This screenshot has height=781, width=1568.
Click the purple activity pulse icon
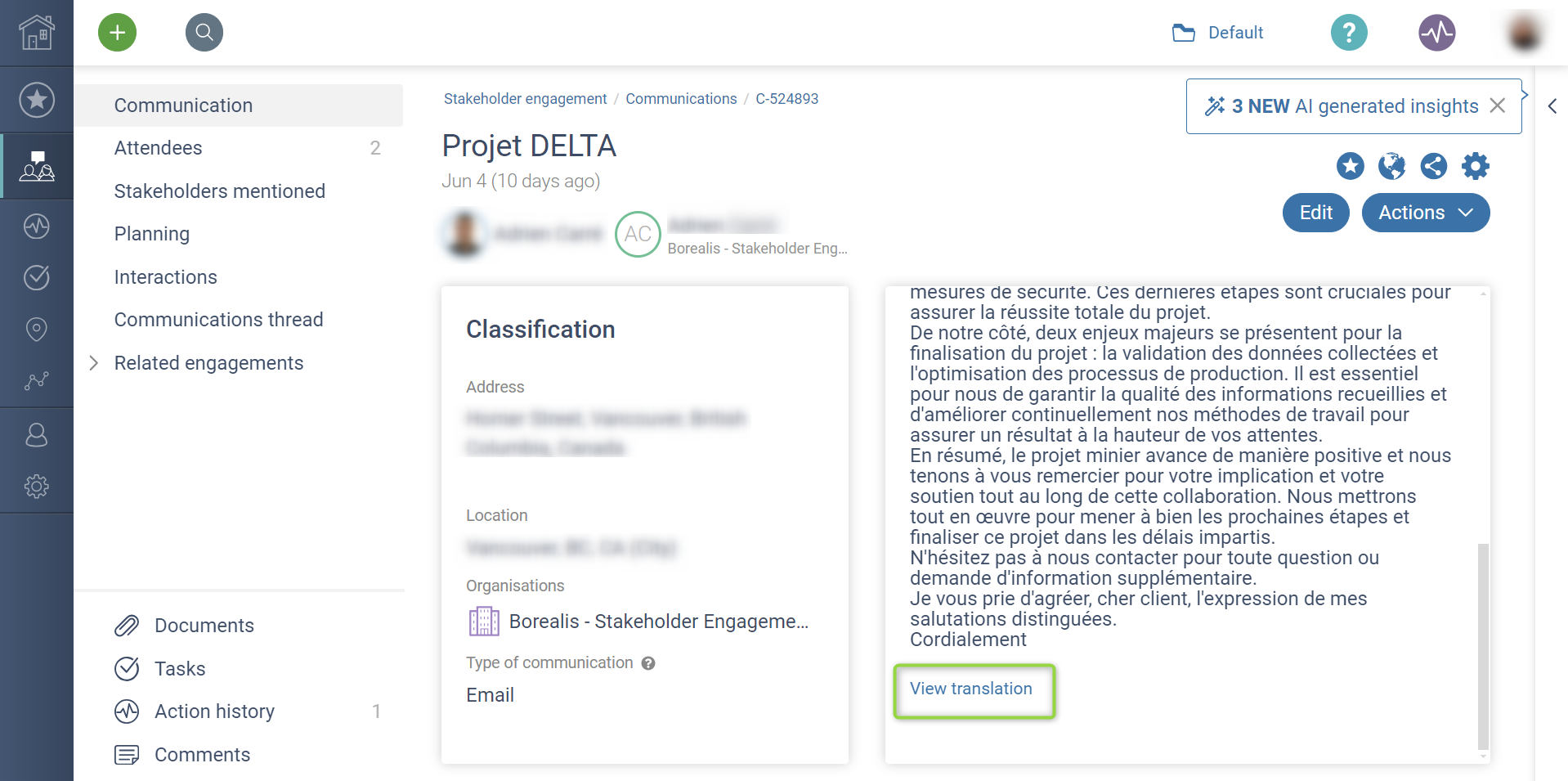click(x=1436, y=33)
